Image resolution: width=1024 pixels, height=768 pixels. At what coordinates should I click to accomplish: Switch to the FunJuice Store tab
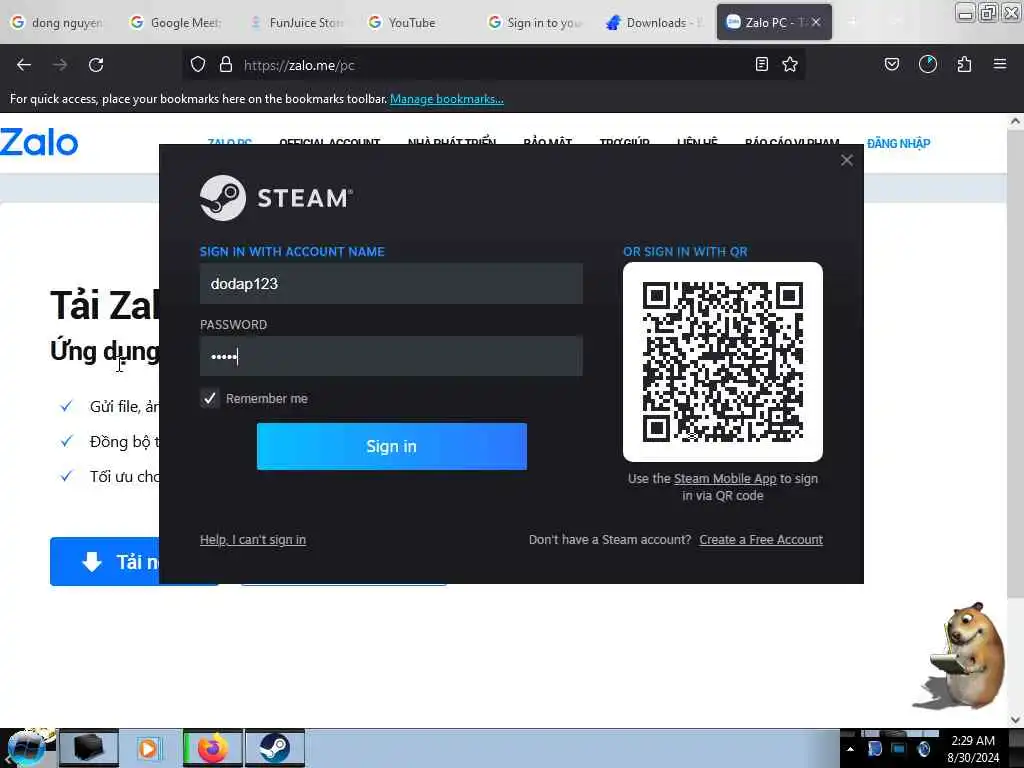point(297,22)
